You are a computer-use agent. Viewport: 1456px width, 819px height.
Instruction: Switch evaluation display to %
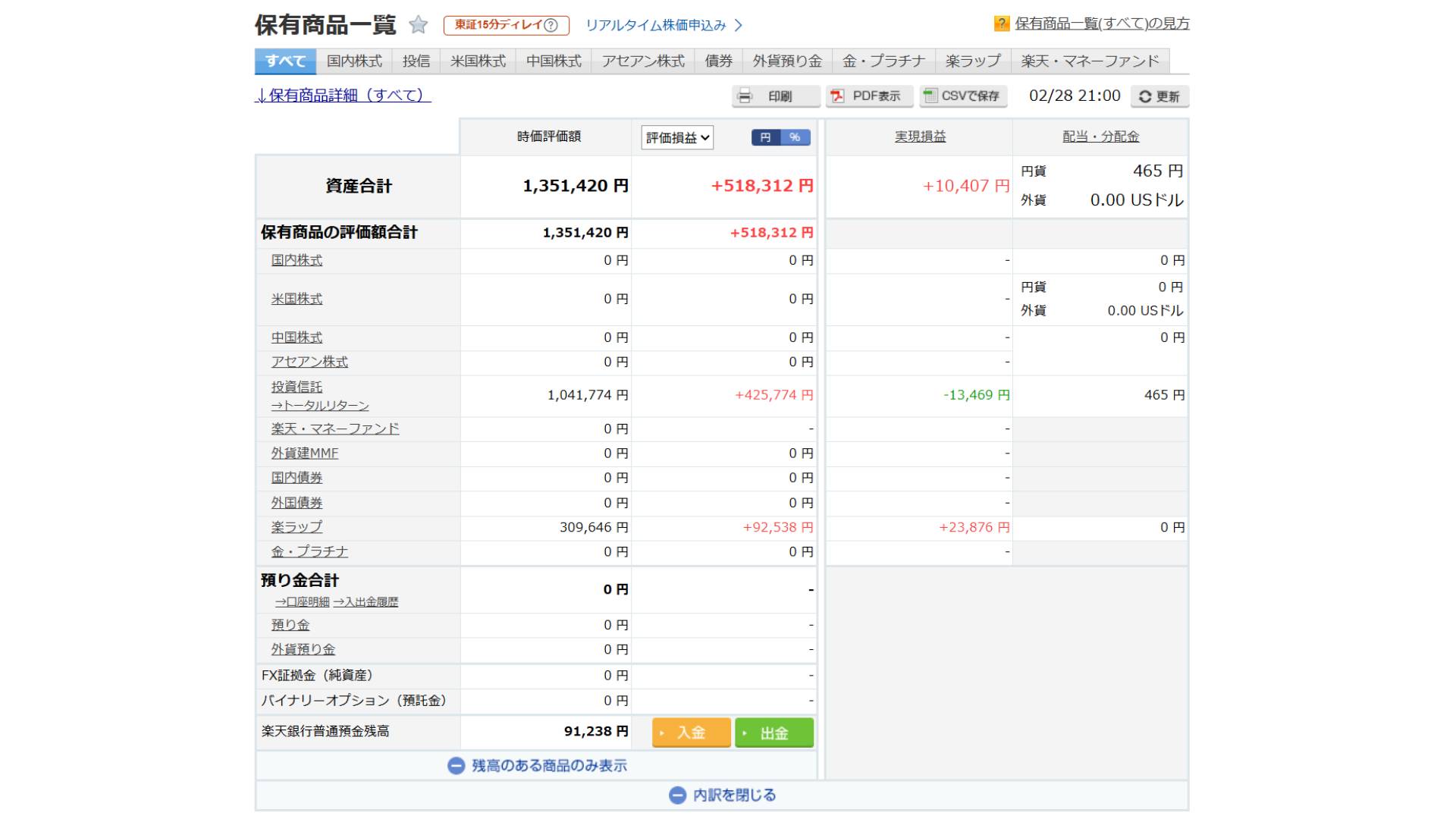pos(795,138)
